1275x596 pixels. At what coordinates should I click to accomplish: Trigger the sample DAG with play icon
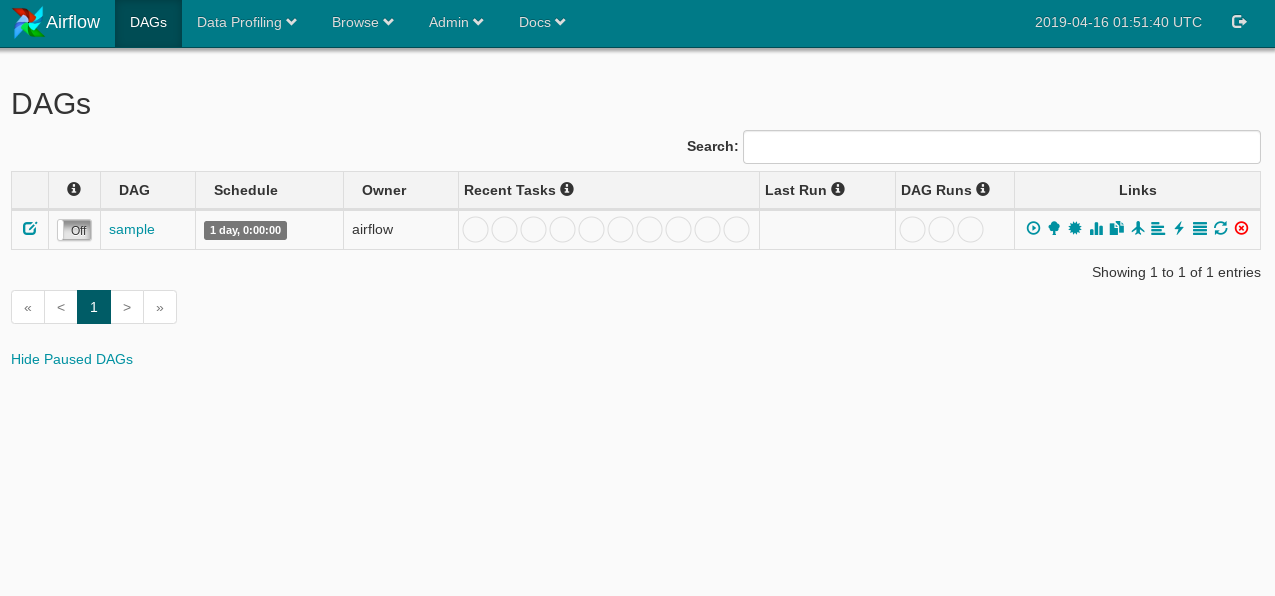[x=1034, y=228]
